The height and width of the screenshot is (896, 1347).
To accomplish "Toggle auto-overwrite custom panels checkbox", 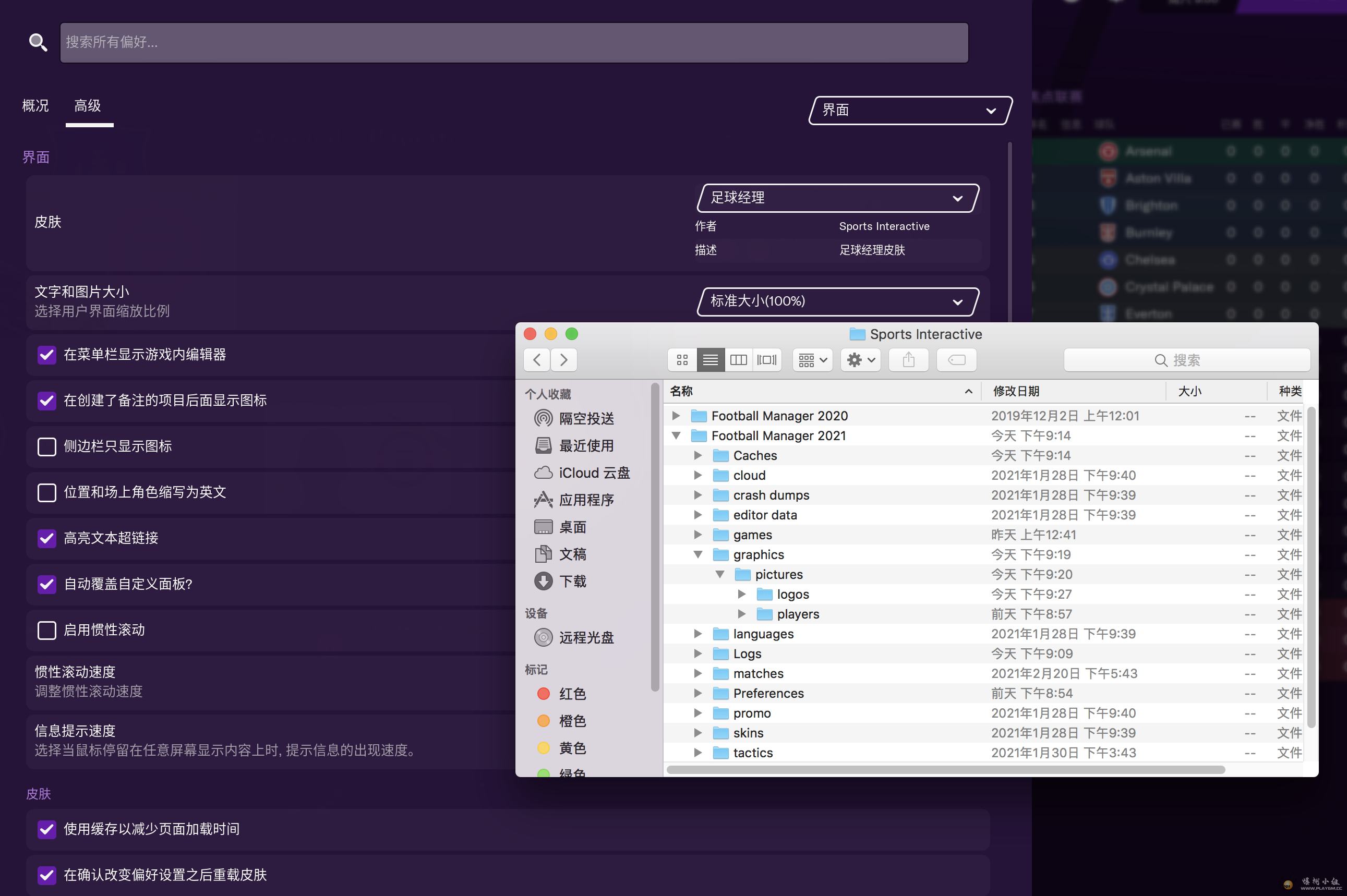I will click(47, 584).
